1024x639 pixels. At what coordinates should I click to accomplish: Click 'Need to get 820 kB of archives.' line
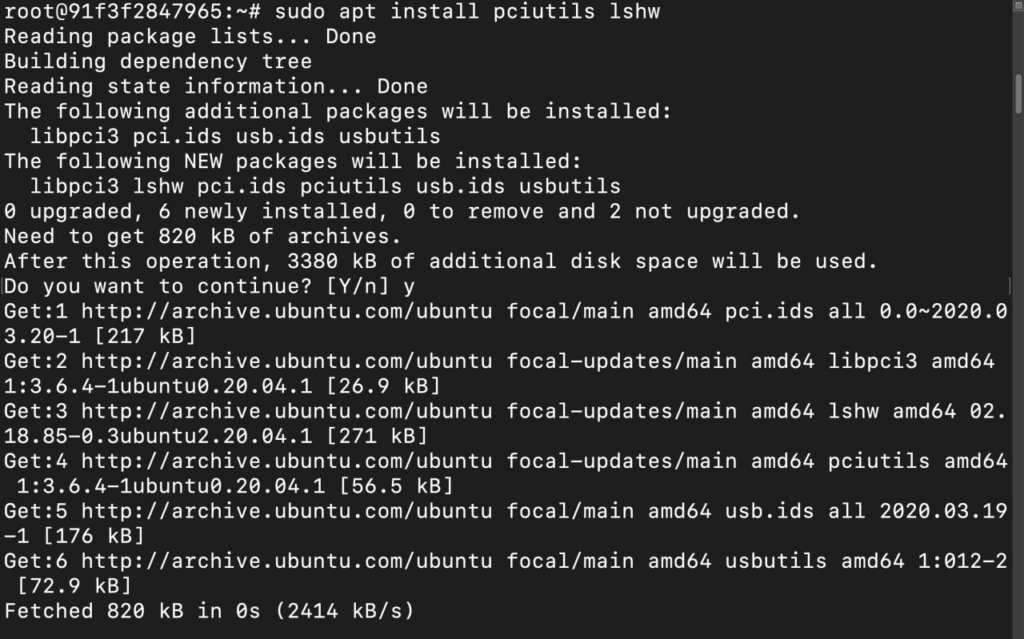point(202,236)
